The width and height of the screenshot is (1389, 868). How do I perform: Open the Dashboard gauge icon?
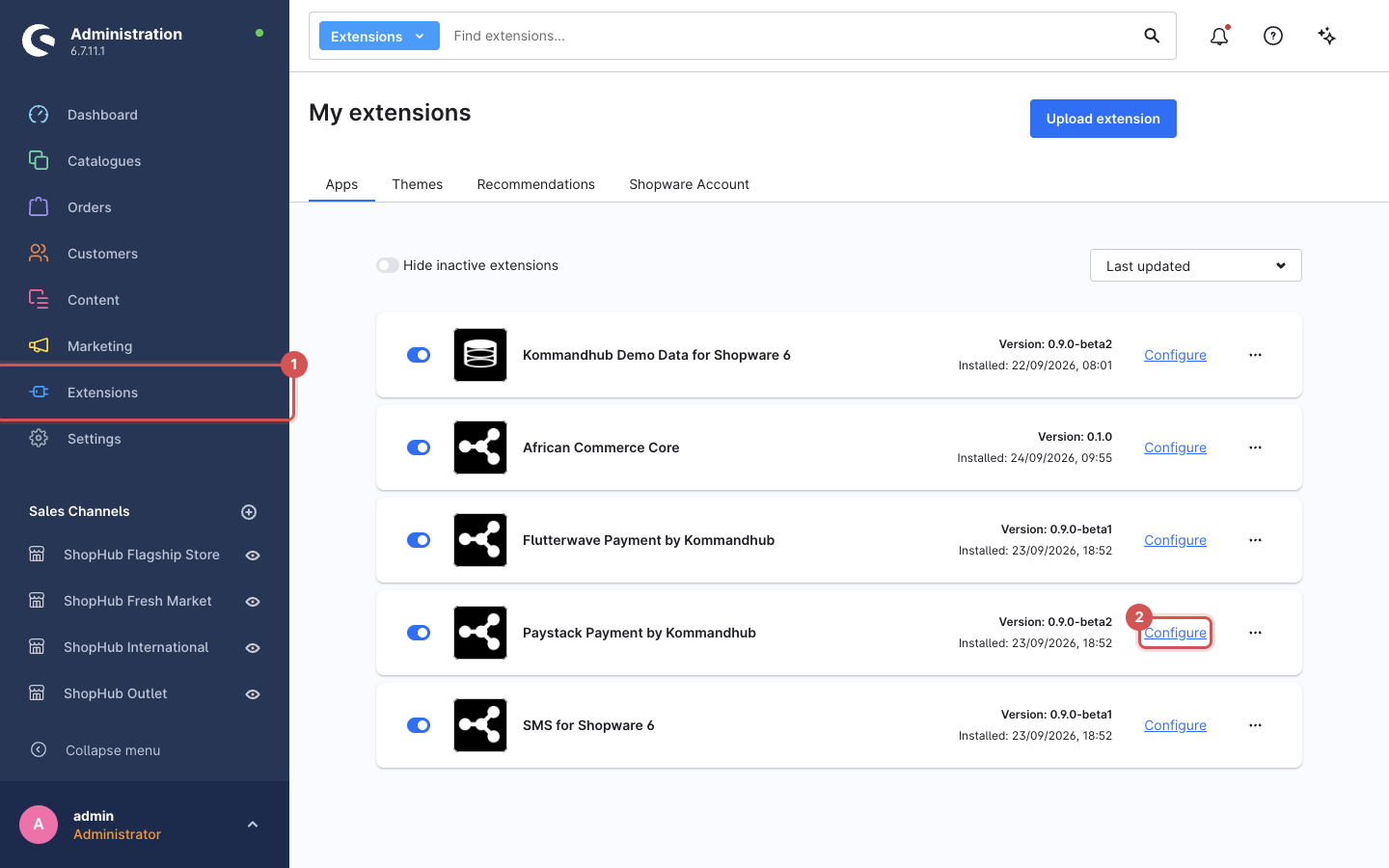pyautogui.click(x=39, y=115)
